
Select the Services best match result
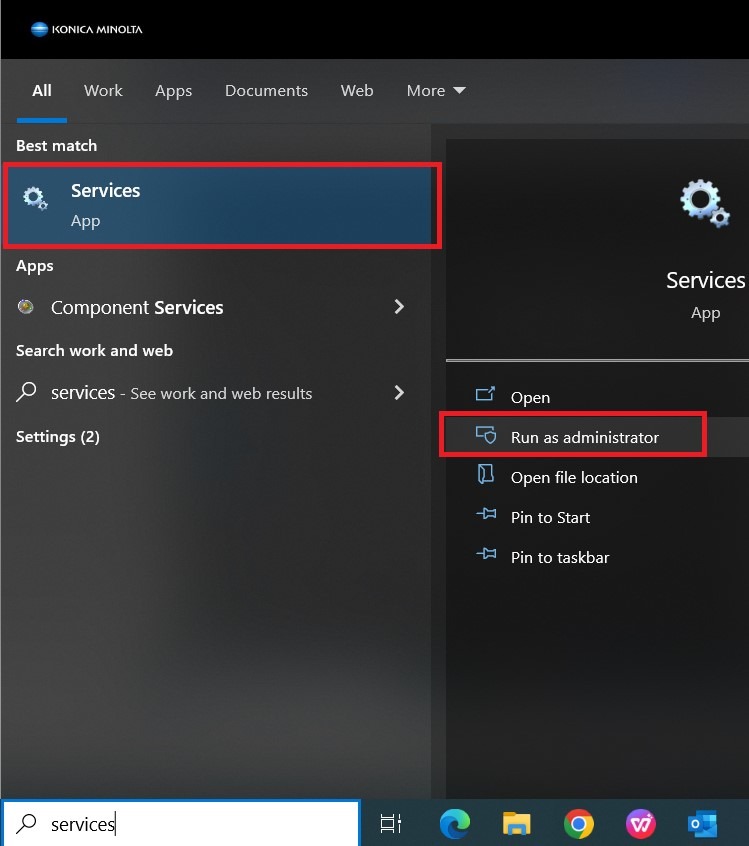click(x=222, y=205)
